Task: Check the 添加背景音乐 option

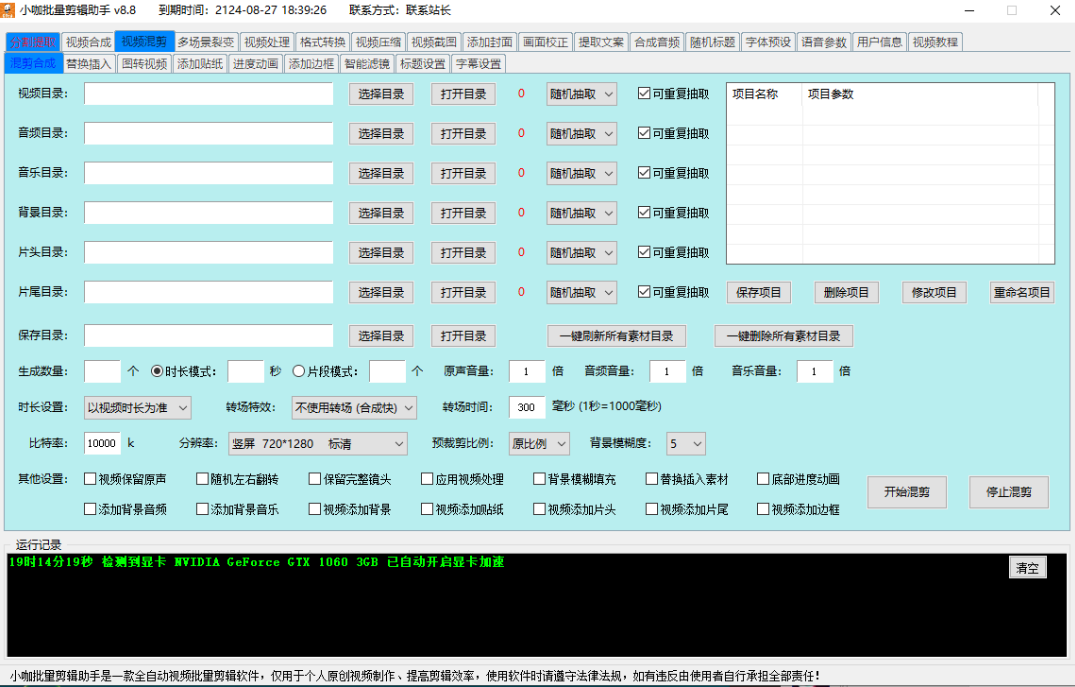Action: click(x=202, y=509)
